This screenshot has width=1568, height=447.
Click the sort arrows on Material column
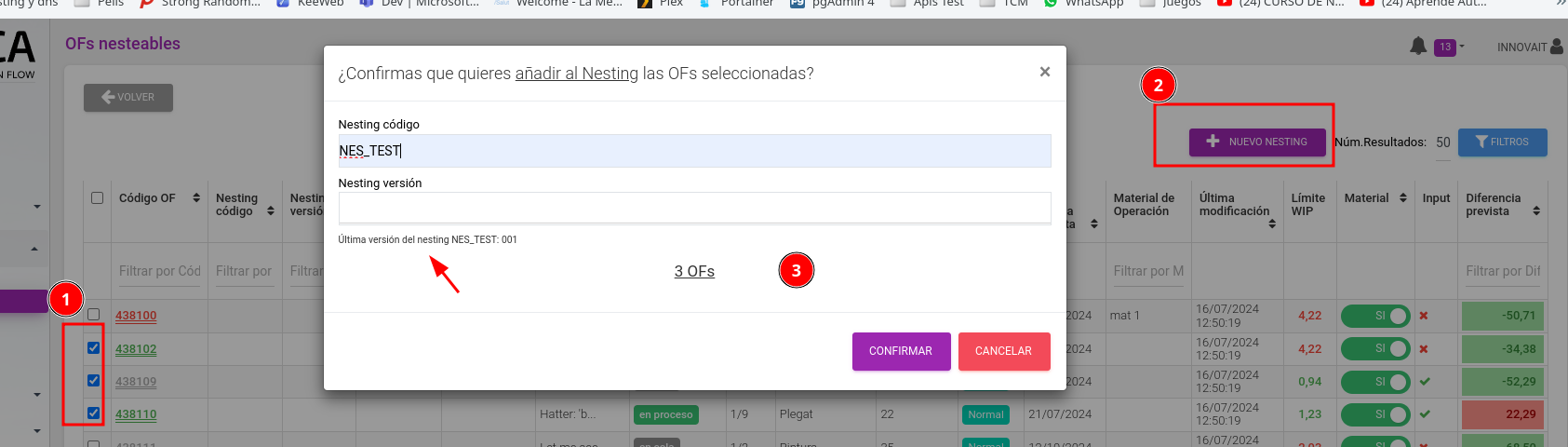[1403, 198]
